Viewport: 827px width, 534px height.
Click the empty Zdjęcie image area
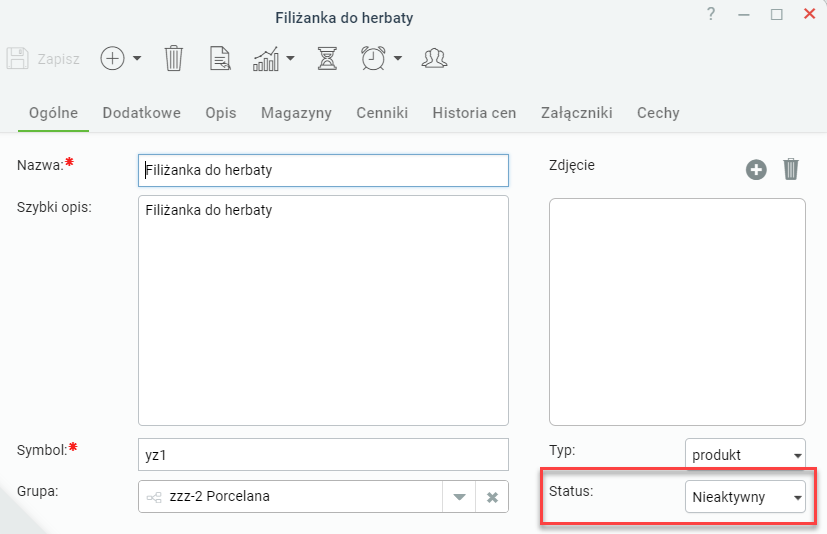click(677, 312)
